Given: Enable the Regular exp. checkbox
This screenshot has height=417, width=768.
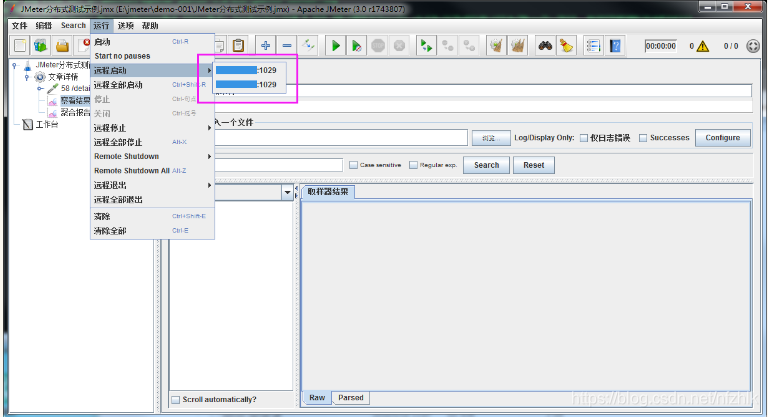Looking at the screenshot, I should tap(413, 165).
